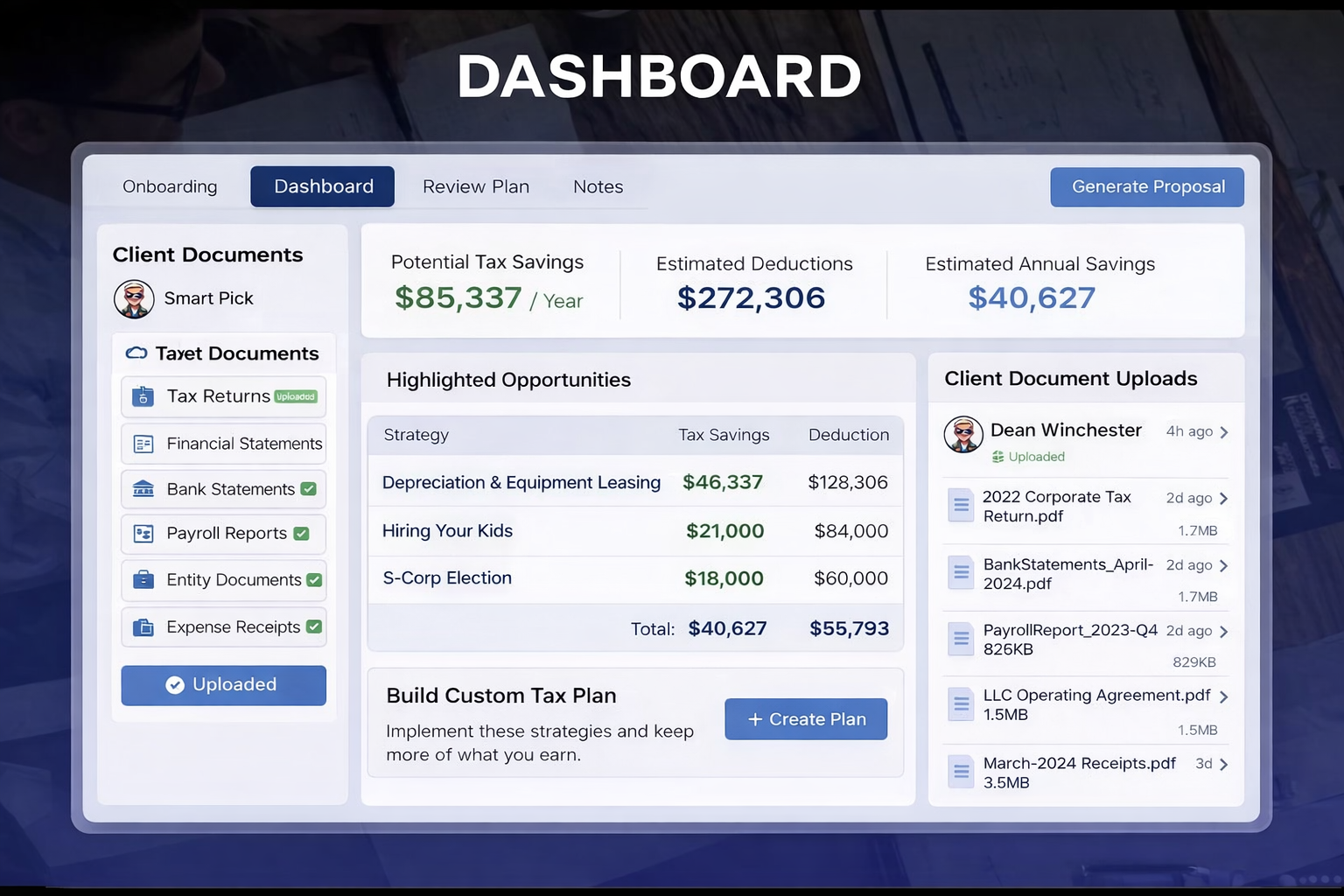Screen dimensions: 1344x896
Task: Switch to the Review Plan tab
Action: coord(475,186)
